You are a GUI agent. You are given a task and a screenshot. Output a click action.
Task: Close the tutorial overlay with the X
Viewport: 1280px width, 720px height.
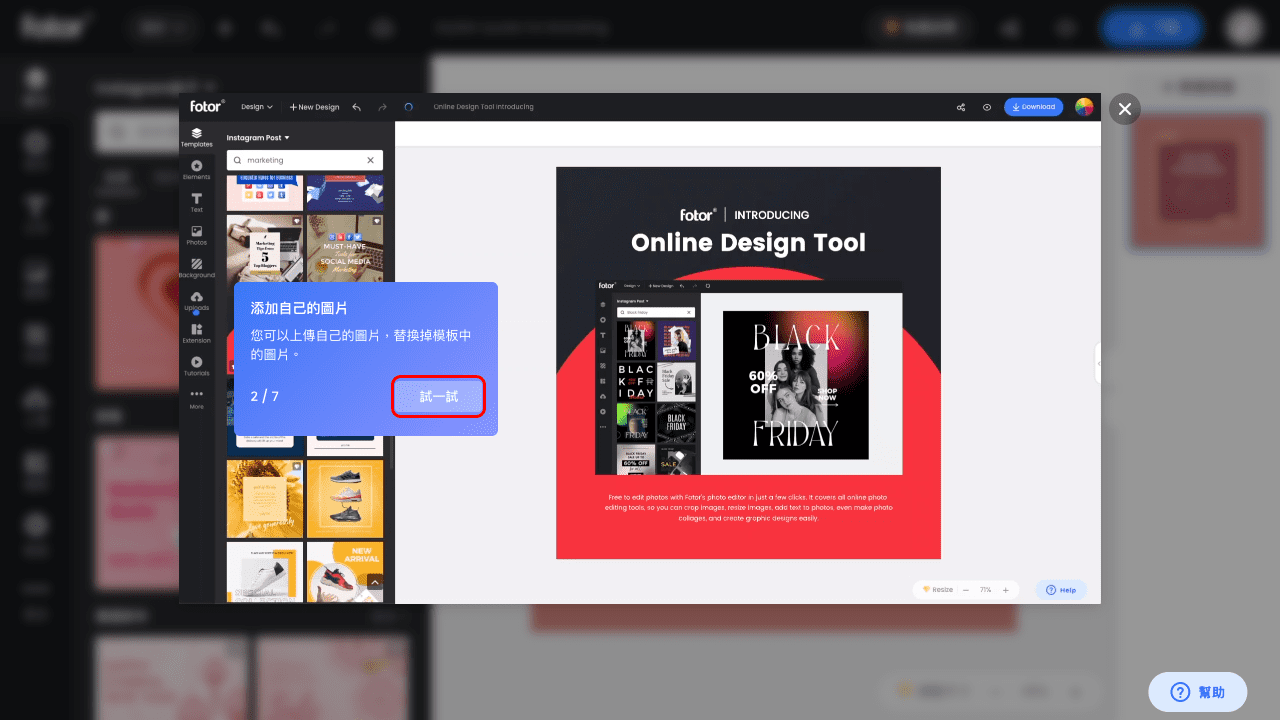click(1125, 109)
